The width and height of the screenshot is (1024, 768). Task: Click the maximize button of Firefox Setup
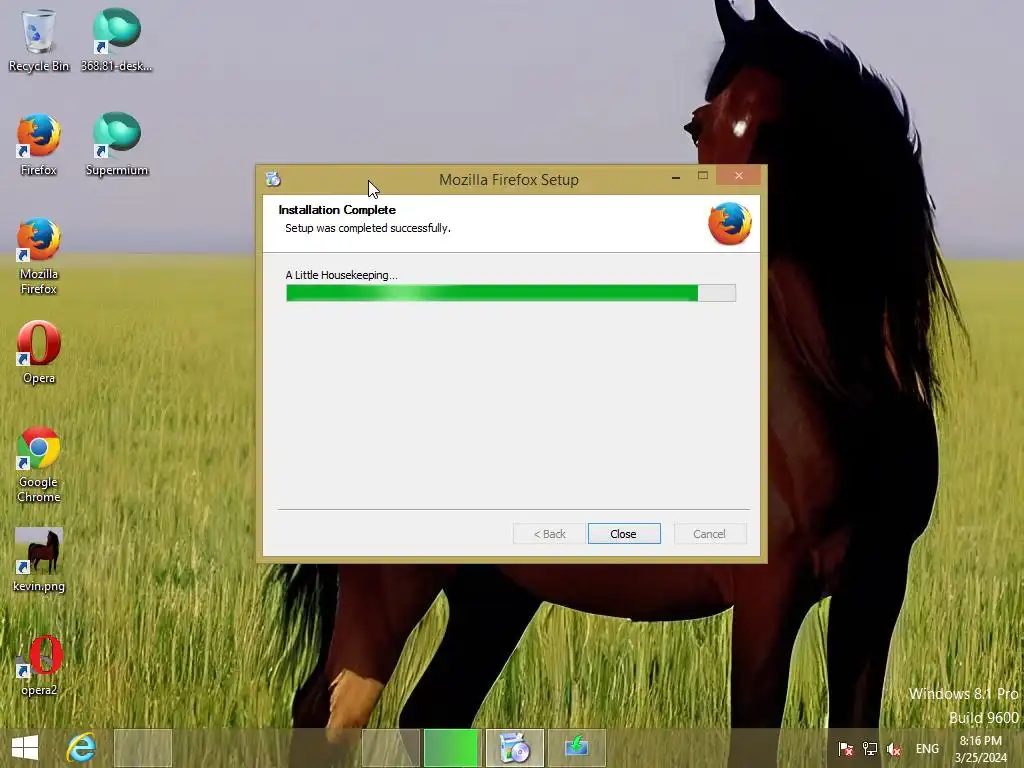[703, 176]
